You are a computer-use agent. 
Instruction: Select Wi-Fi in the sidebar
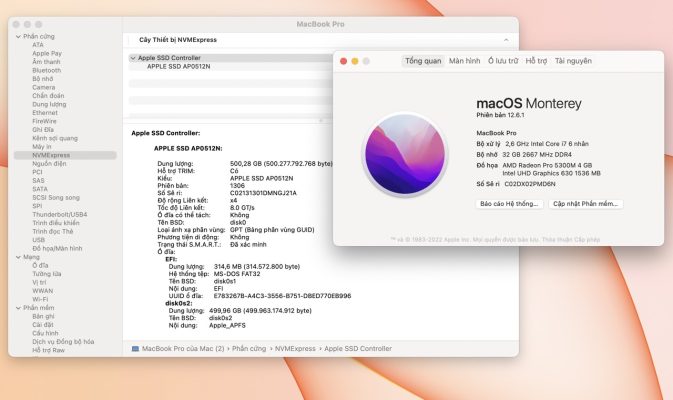[x=40, y=300]
